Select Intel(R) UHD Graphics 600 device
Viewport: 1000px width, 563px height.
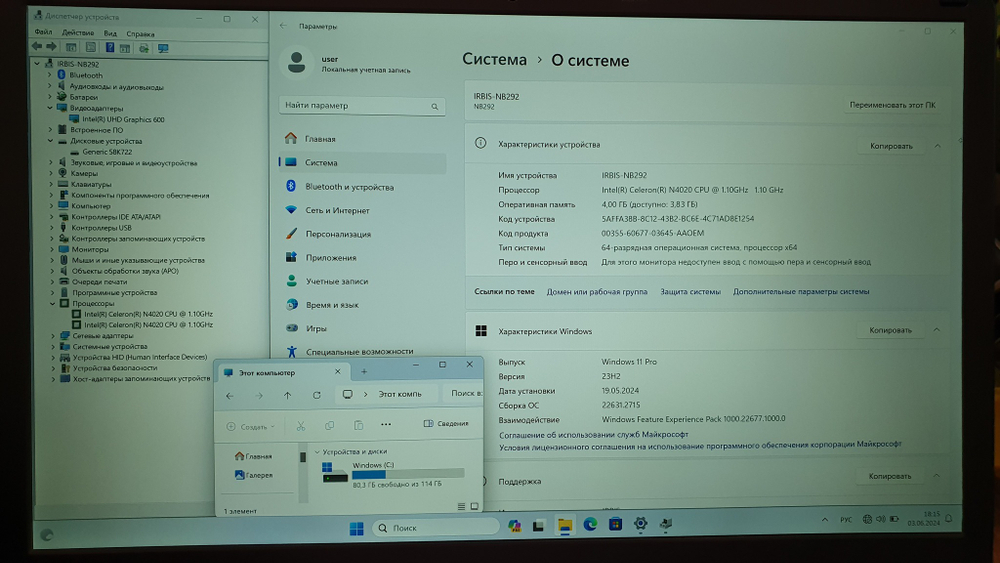[122, 119]
